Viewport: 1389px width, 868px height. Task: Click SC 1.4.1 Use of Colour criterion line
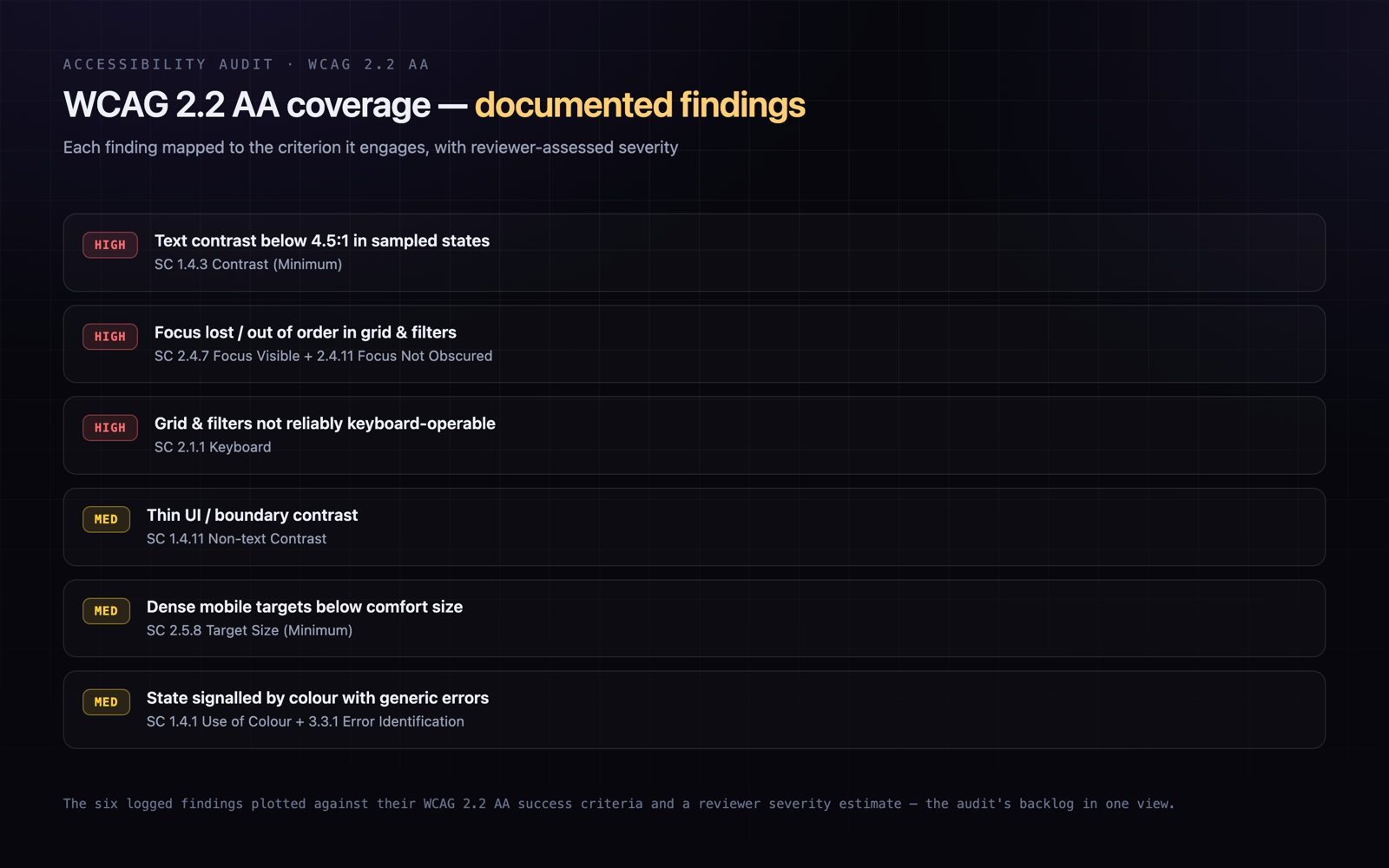(x=306, y=721)
